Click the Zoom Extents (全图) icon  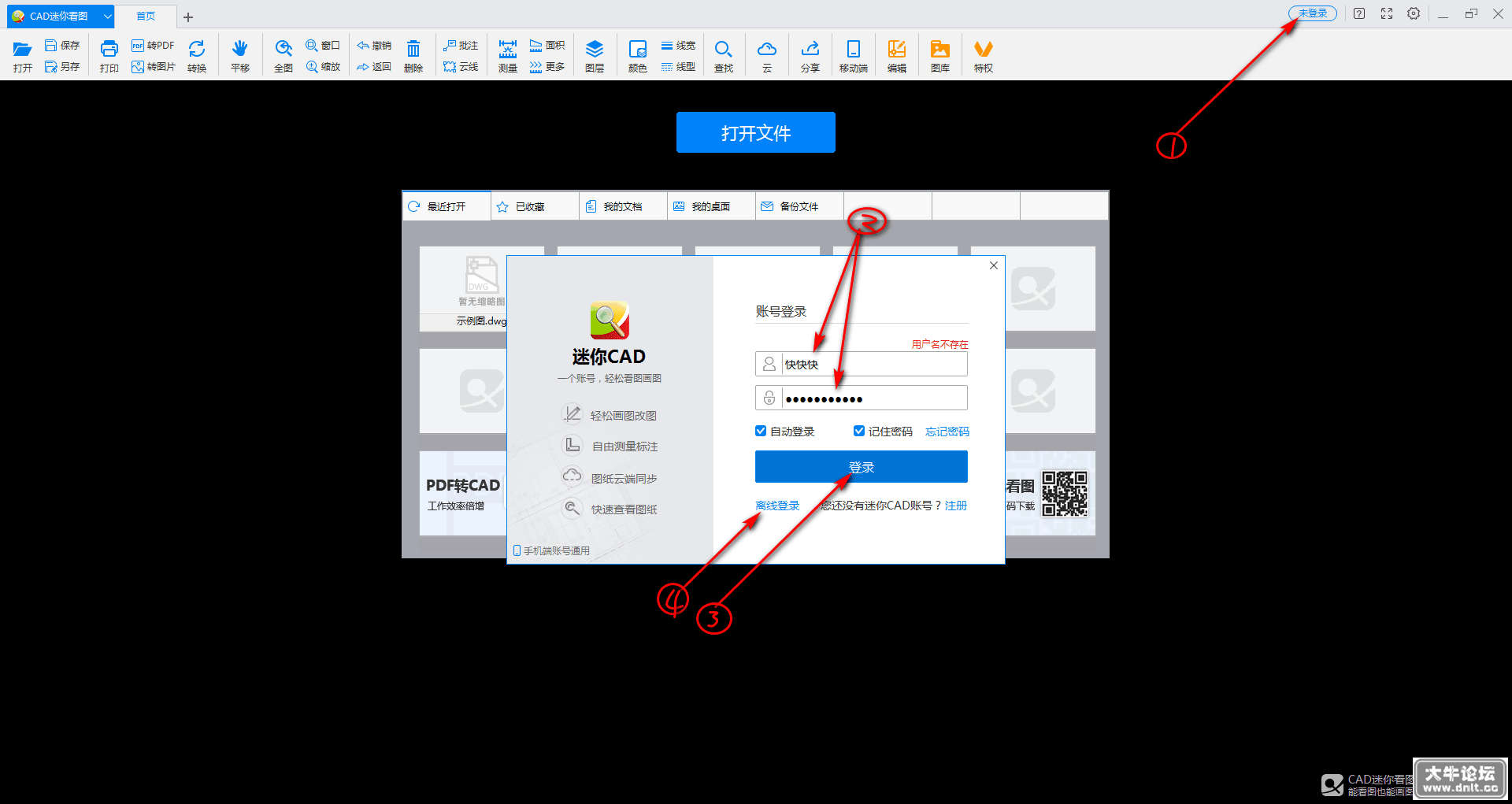click(x=283, y=49)
